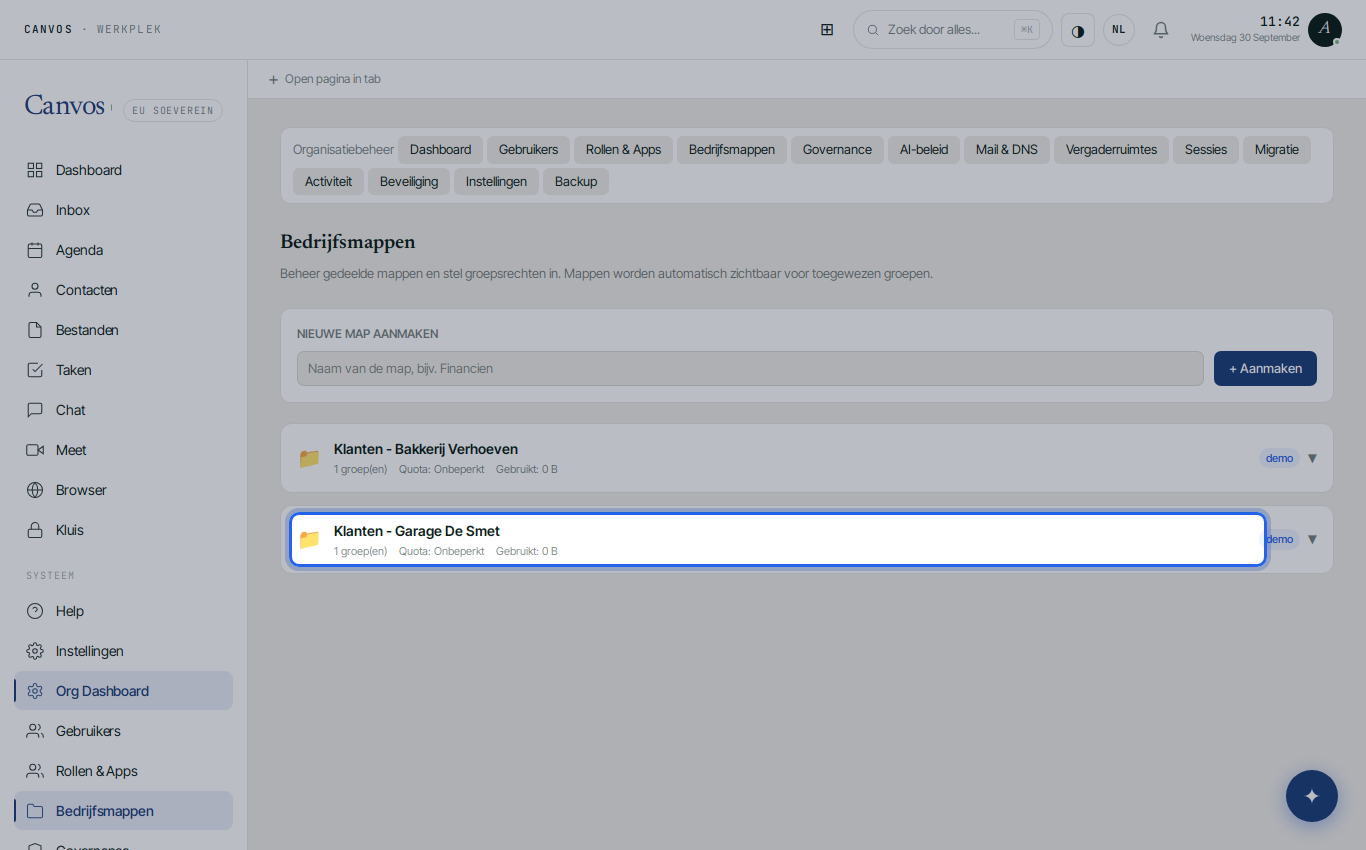Open notifications bell icon

[1161, 30]
